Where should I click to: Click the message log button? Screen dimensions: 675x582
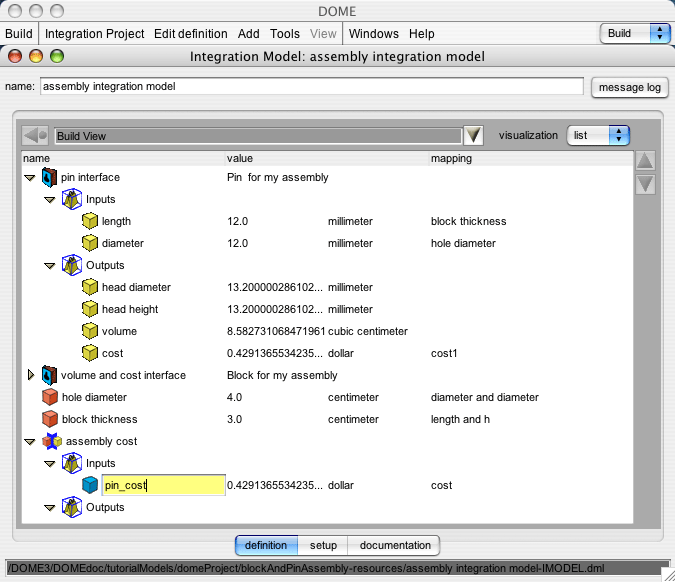tap(629, 87)
